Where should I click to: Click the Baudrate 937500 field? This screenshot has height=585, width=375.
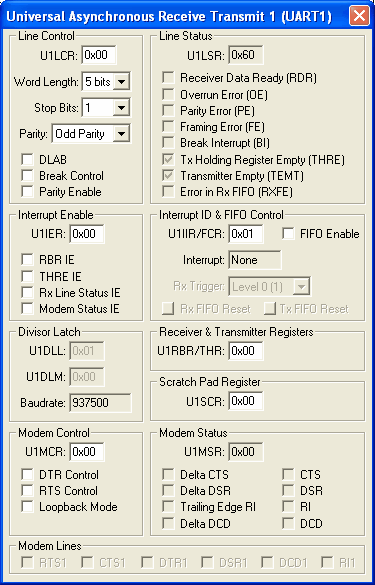(100, 403)
